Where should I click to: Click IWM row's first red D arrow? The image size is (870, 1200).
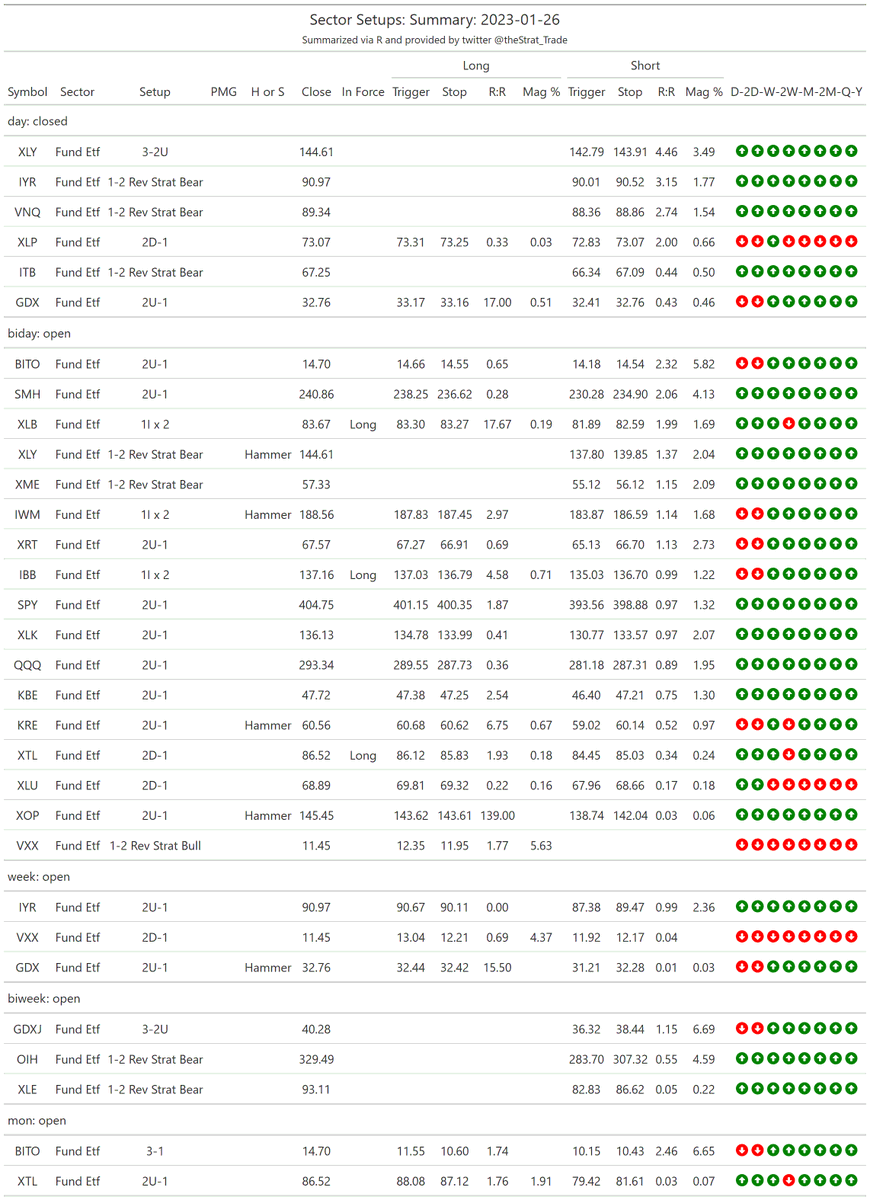click(742, 514)
